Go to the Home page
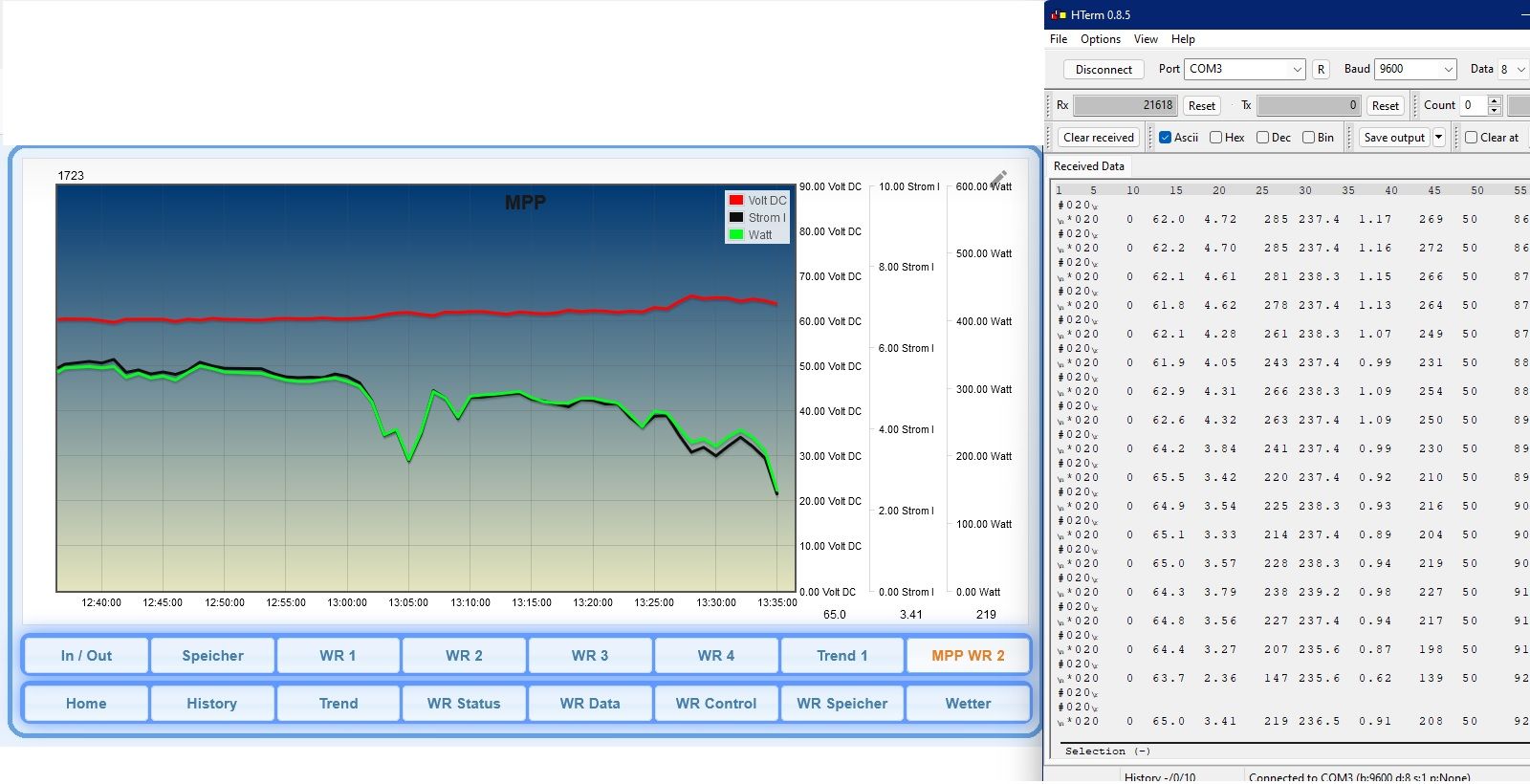1530x784 pixels. 86,704
